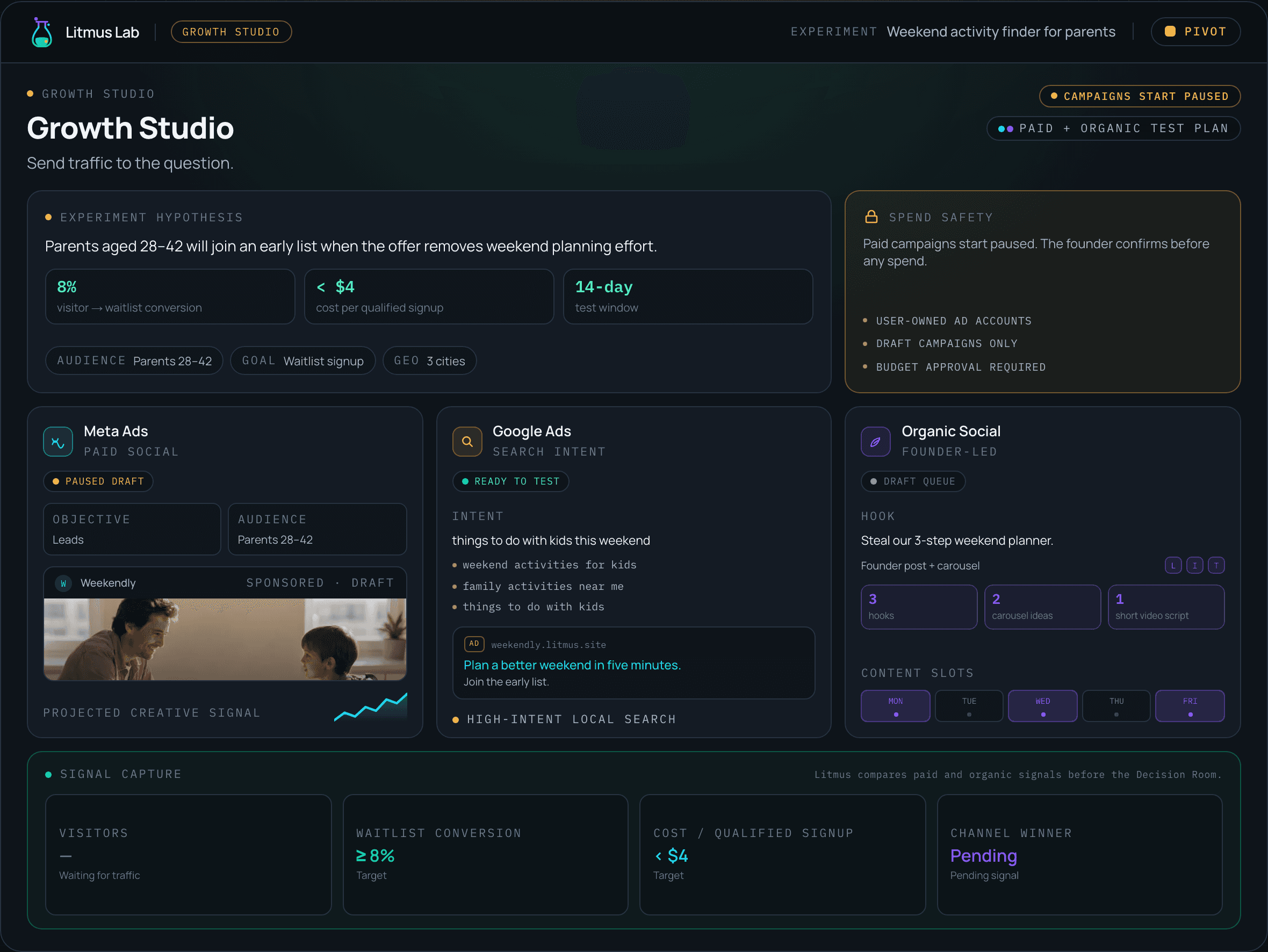
Task: Click the Weekendly W avatar
Action: (x=63, y=583)
